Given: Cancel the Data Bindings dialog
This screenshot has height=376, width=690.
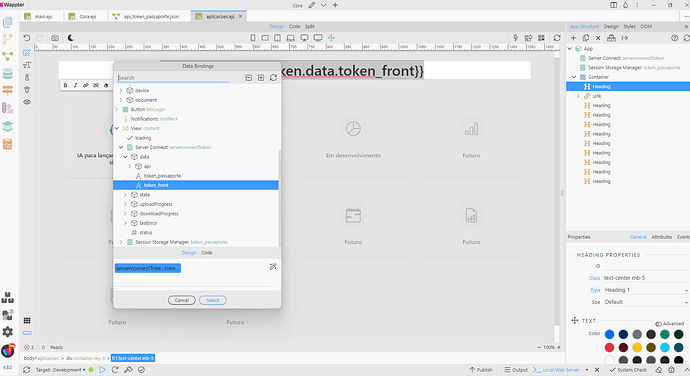Looking at the screenshot, I should (182, 300).
